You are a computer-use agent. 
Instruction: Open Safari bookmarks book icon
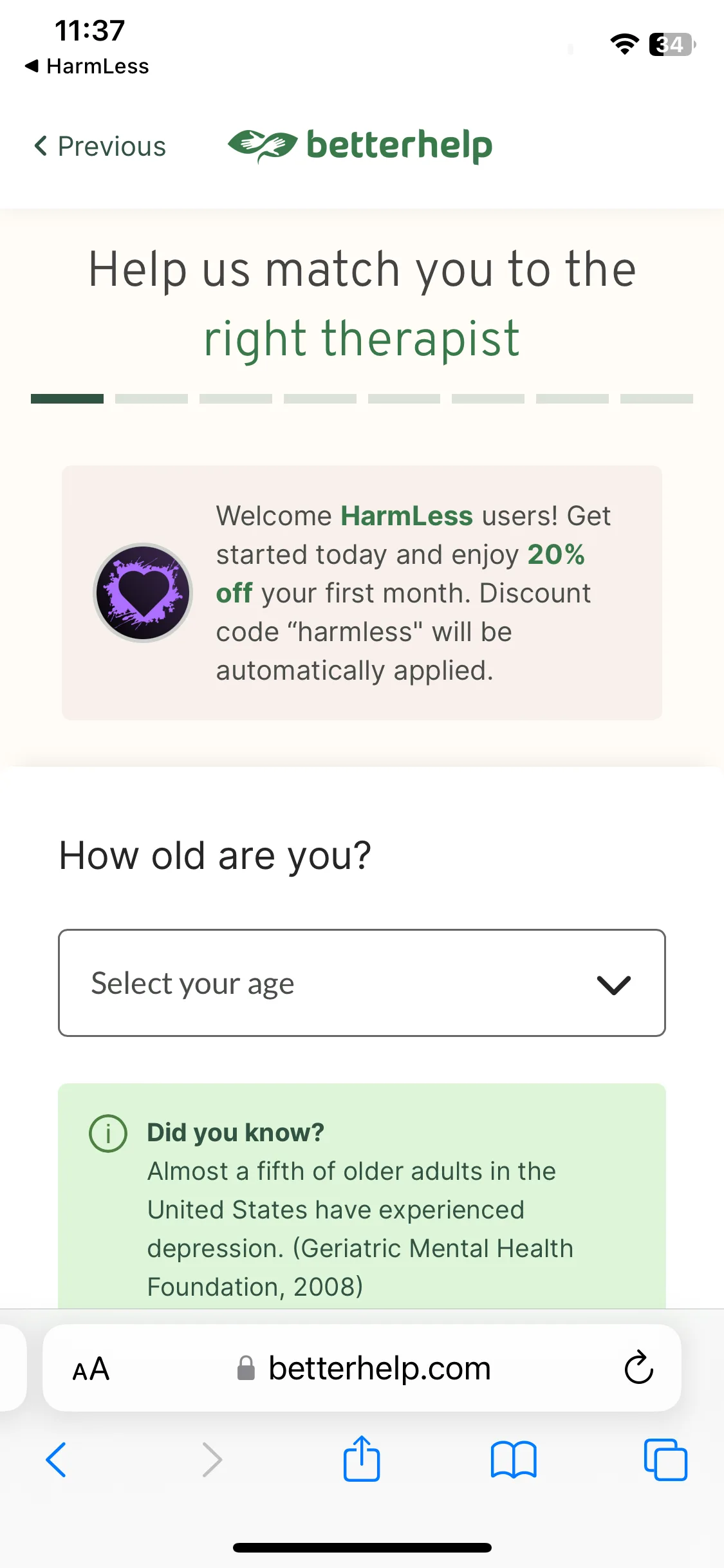coord(513,1460)
